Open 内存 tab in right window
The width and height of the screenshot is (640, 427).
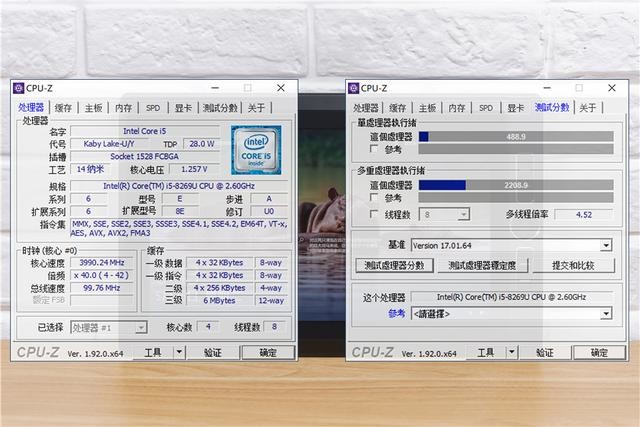457,108
